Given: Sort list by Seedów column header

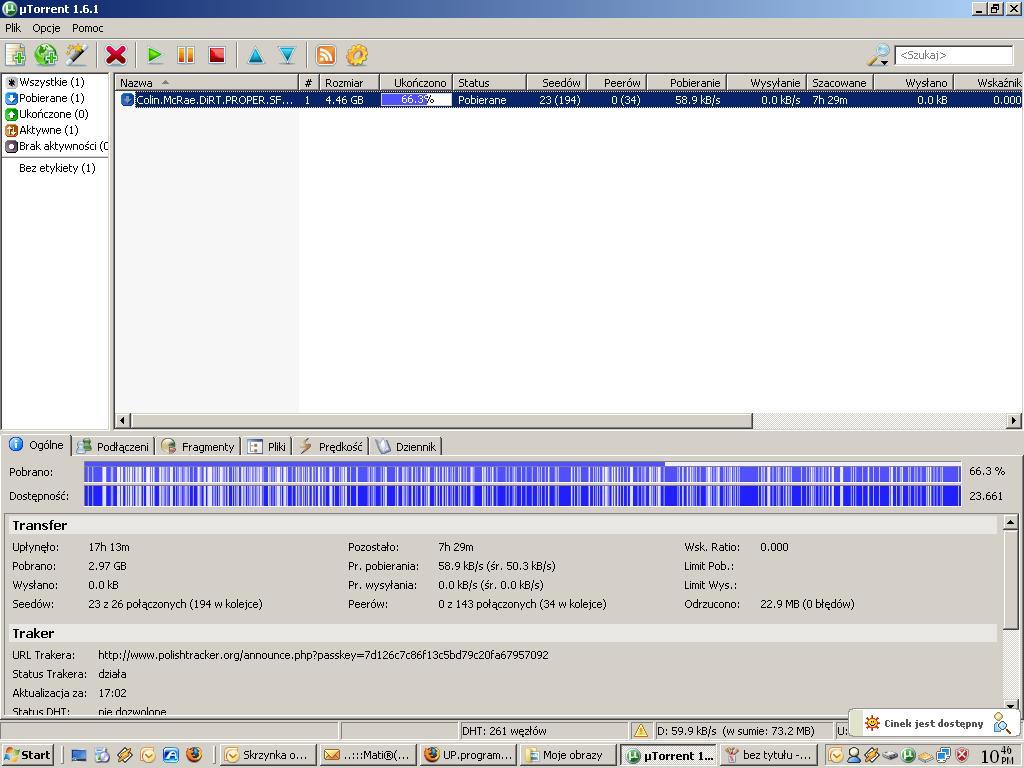Looking at the screenshot, I should (x=556, y=83).
